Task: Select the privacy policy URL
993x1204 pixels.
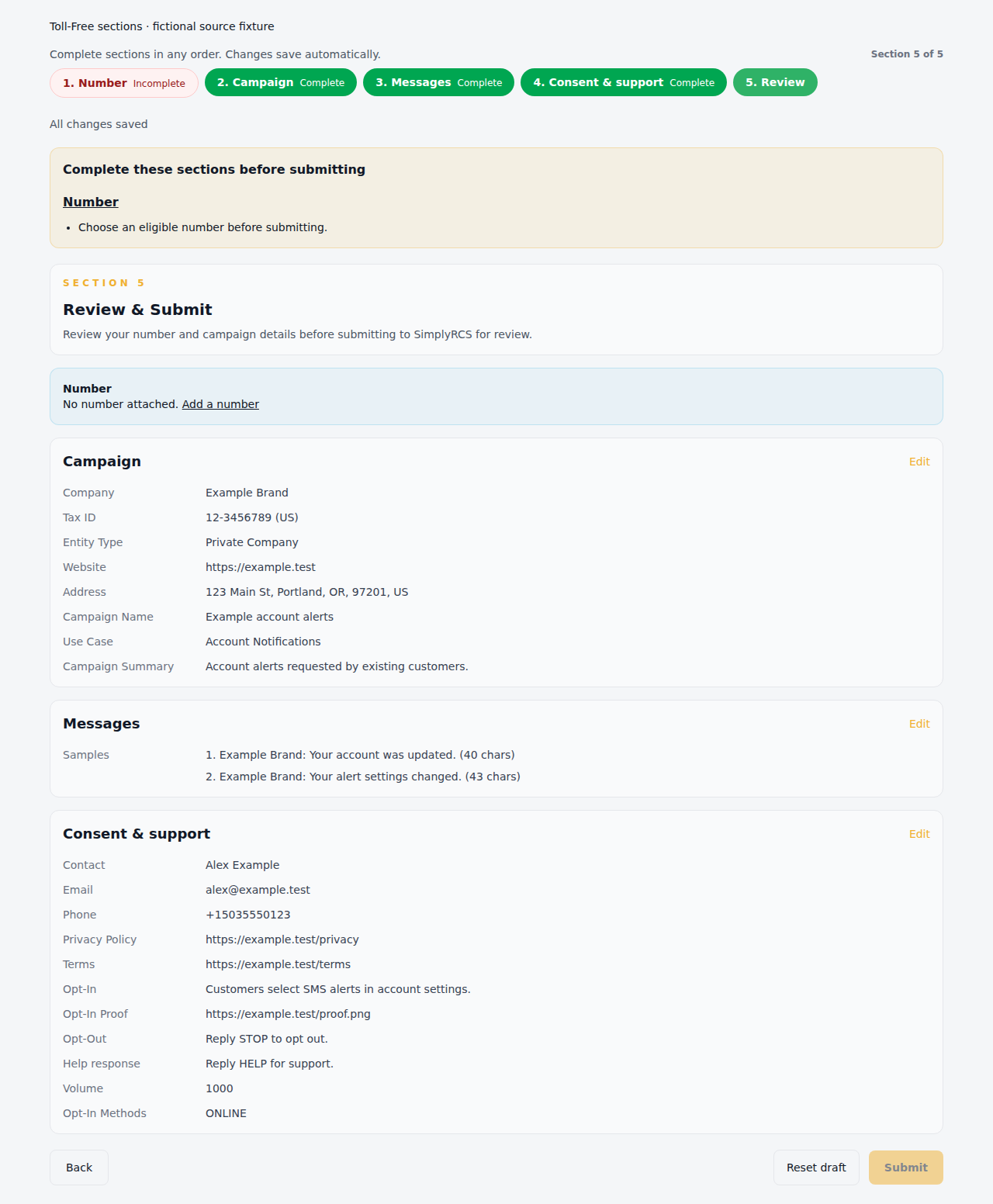Action: tap(282, 939)
